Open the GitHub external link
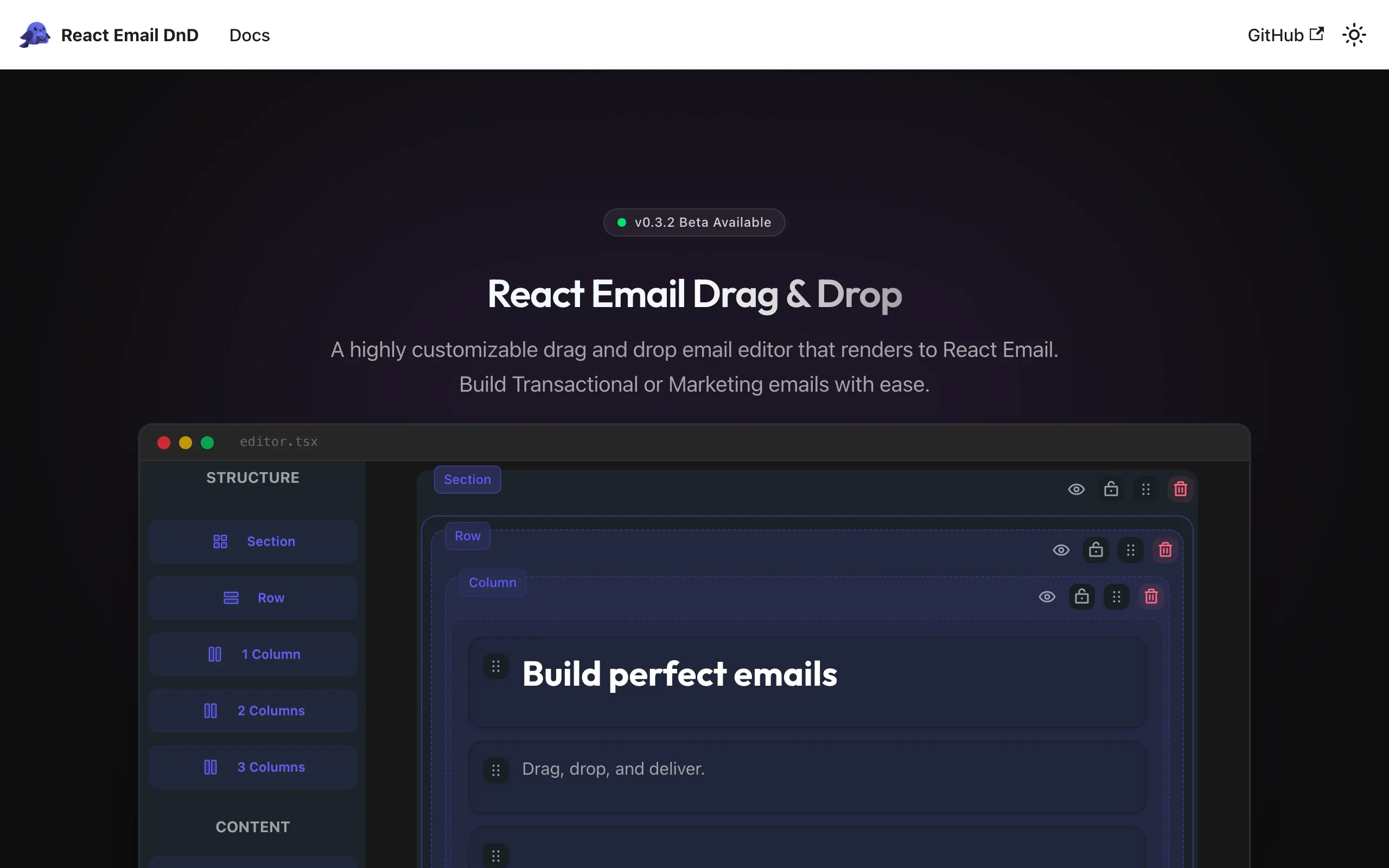Viewport: 1389px width, 868px height. 1285,35
